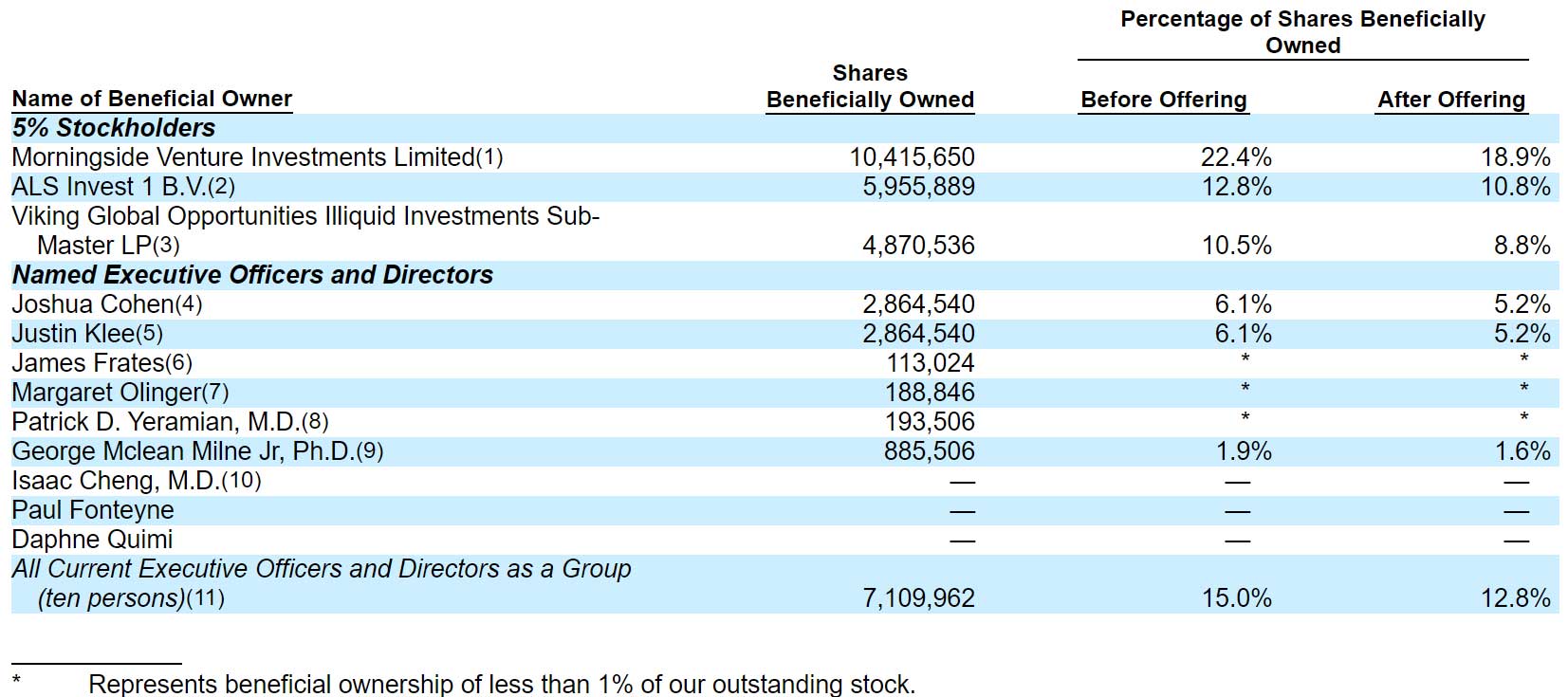Click the "Before Offering" column header
1568x697 pixels.
1164,100
